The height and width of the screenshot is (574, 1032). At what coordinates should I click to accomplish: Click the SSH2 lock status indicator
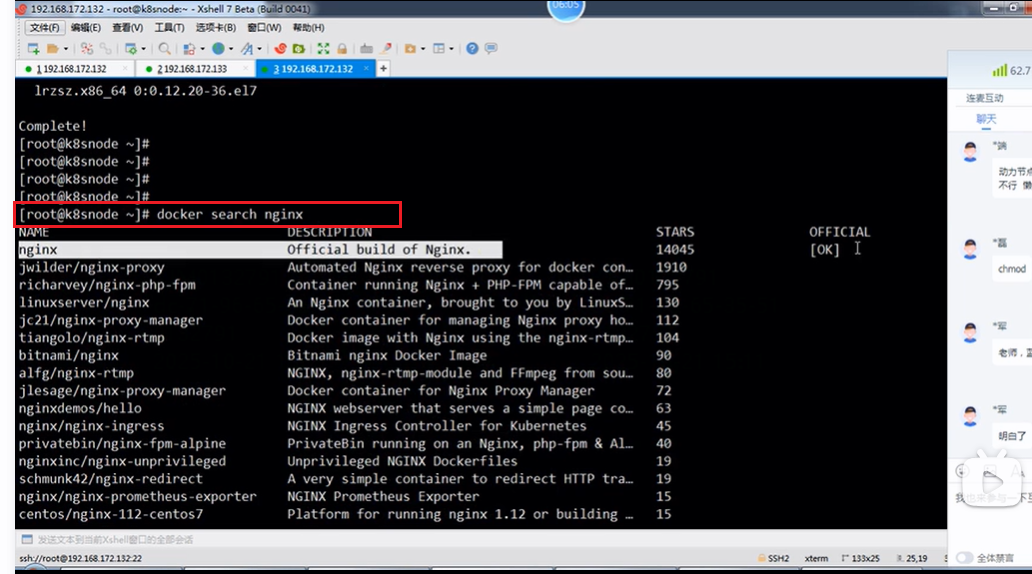pyautogui.click(x=773, y=558)
